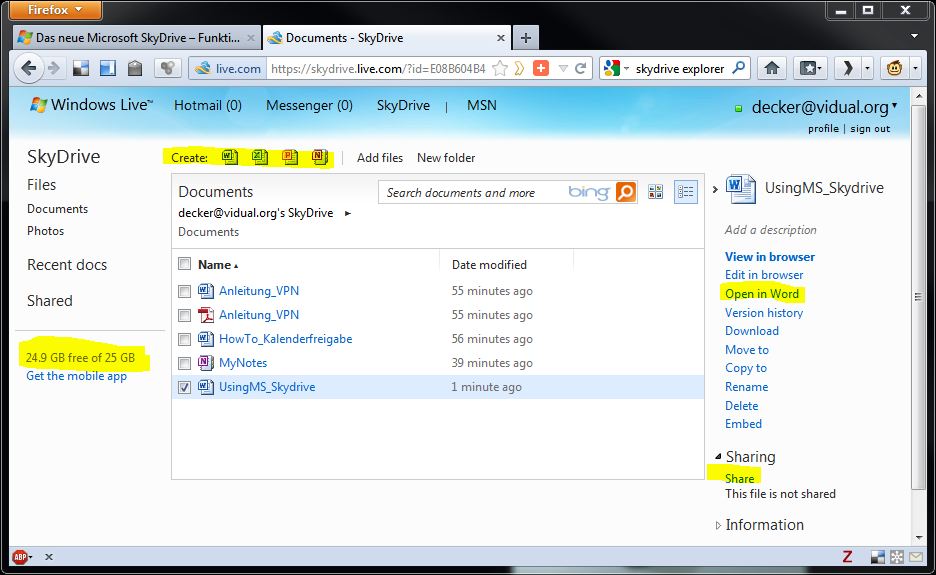Click View in browser link
Screen dimensions: 936x575
click(769, 257)
